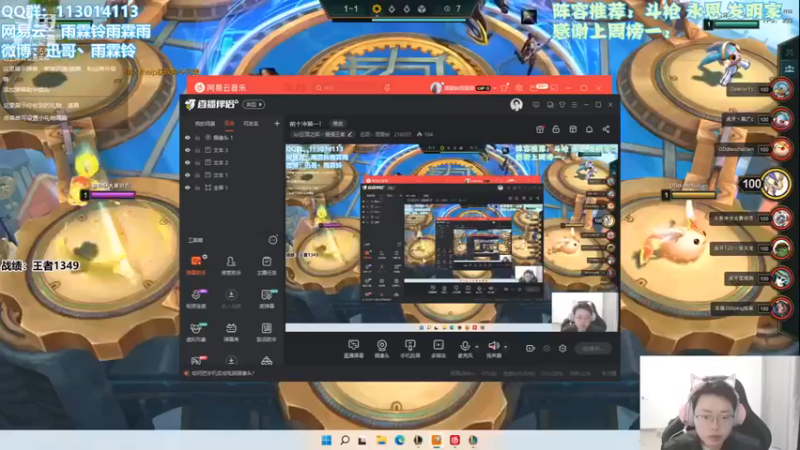
Task: Expand the microphone device dropdown arrow
Action: click(477, 347)
